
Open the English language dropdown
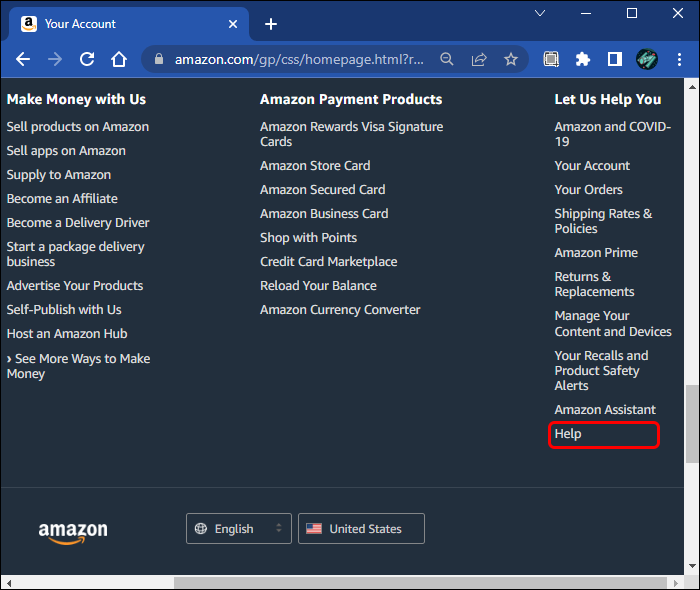coord(238,529)
